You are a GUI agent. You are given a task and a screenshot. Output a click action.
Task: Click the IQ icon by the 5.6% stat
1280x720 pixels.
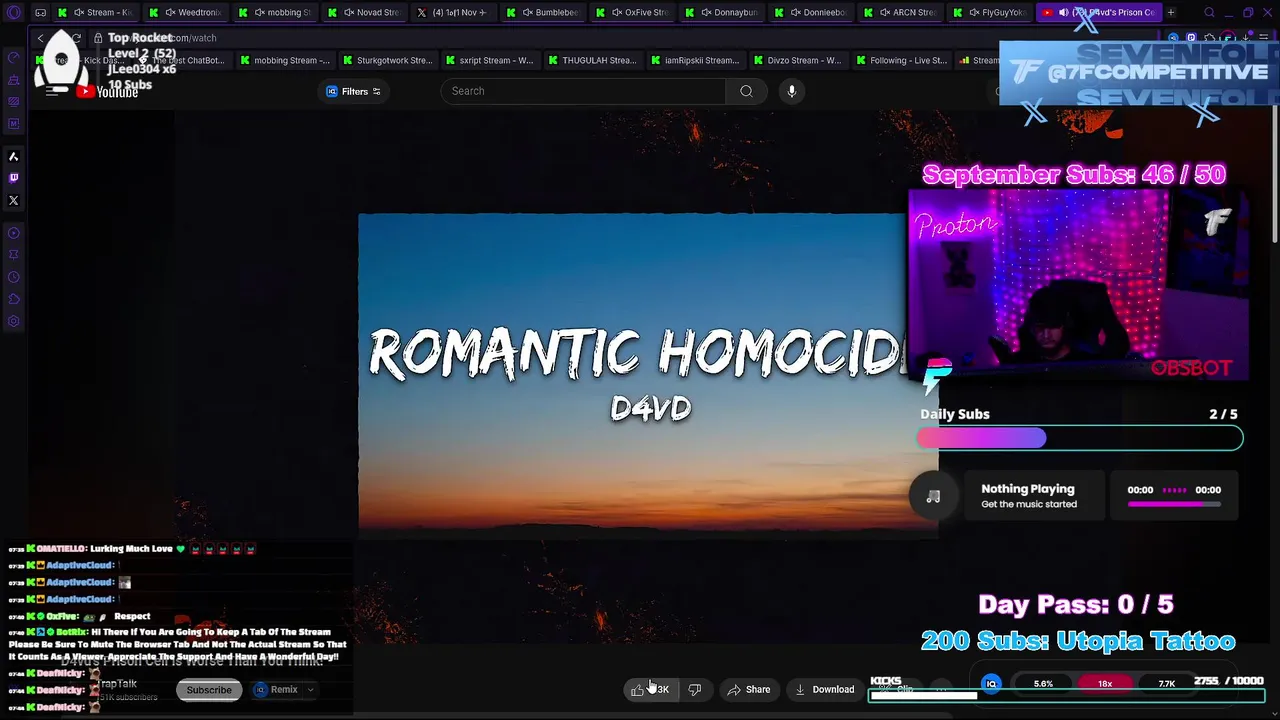(x=991, y=684)
